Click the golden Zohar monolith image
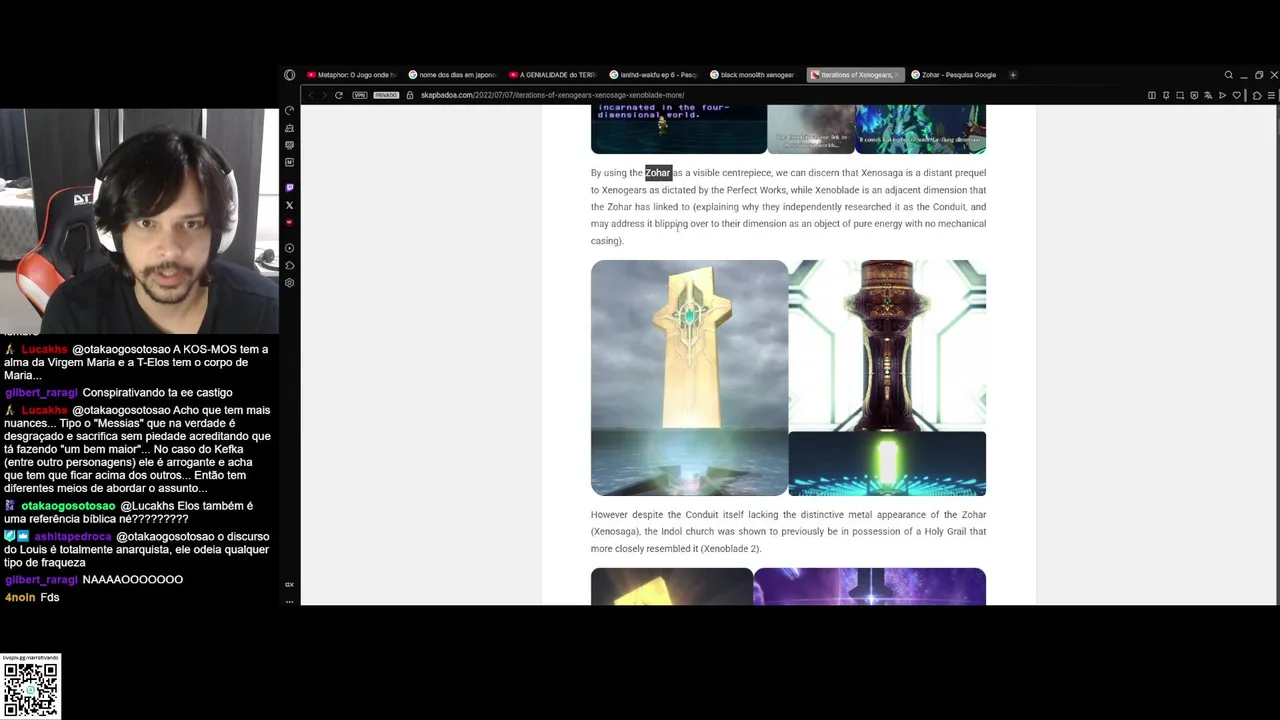Image resolution: width=1280 pixels, height=720 pixels. coord(689,378)
